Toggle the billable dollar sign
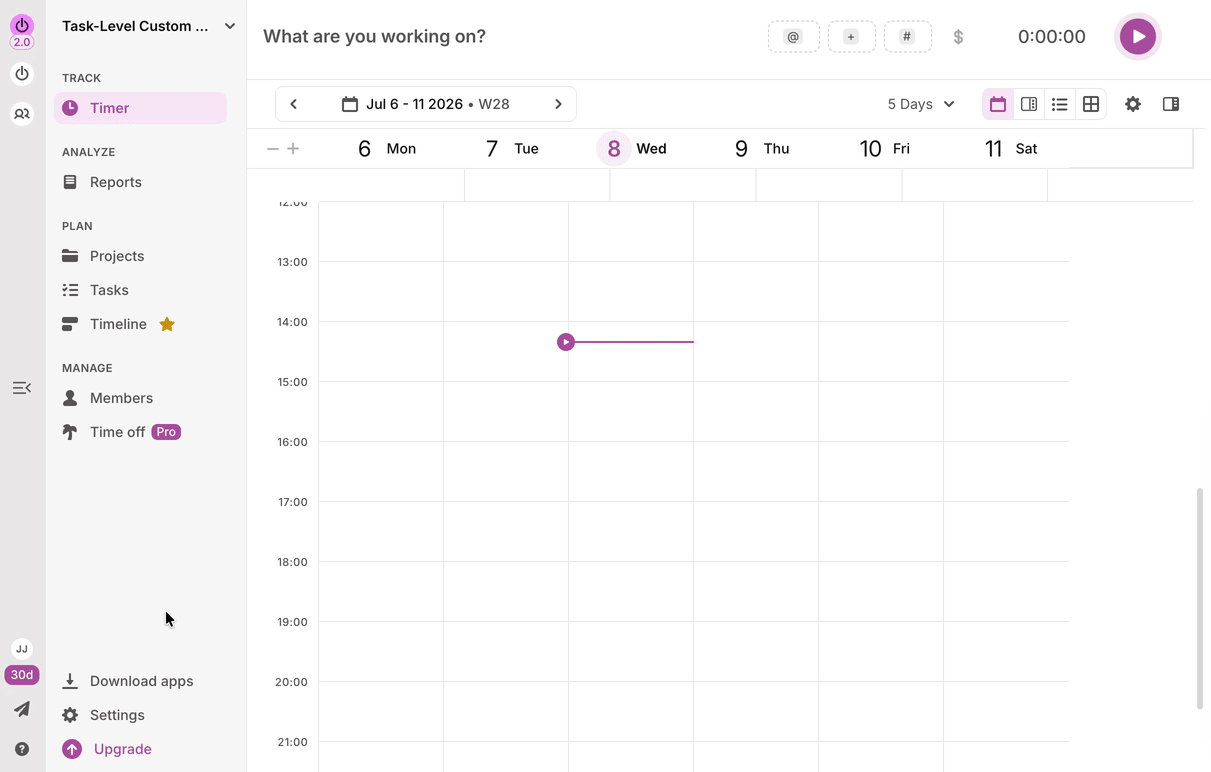 pyautogui.click(x=958, y=37)
